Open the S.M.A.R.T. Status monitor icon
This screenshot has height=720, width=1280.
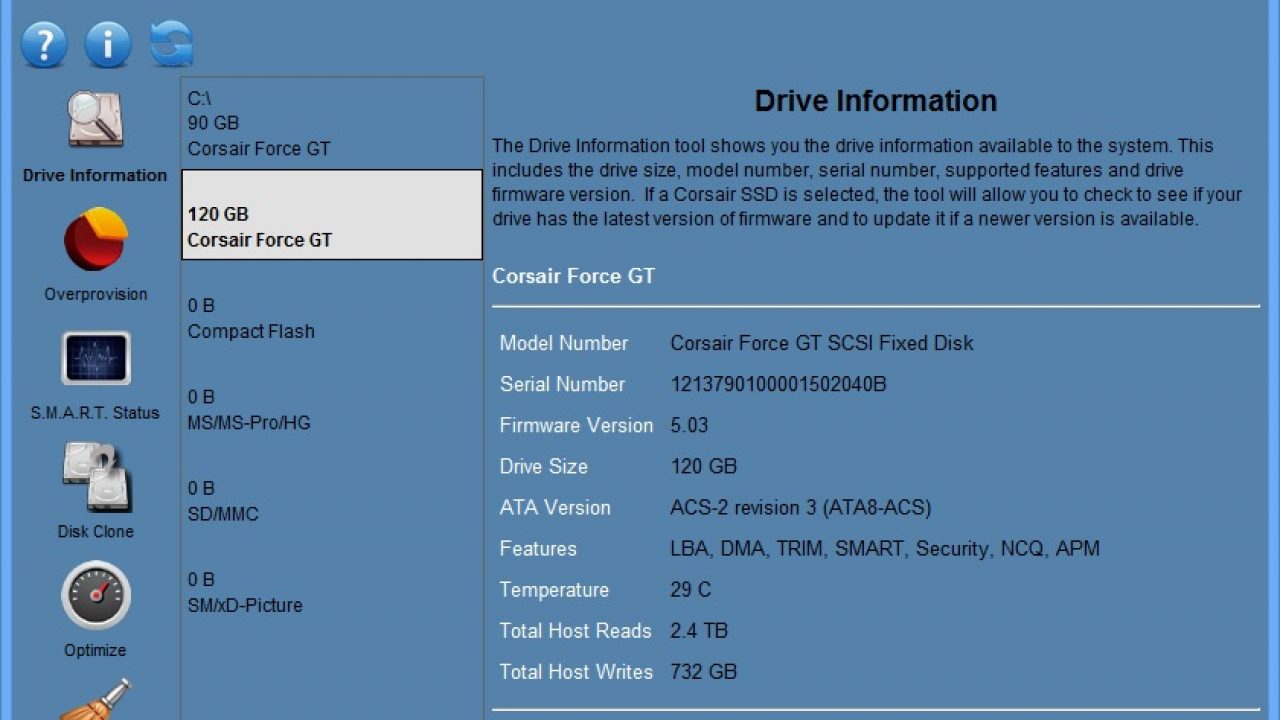point(95,358)
